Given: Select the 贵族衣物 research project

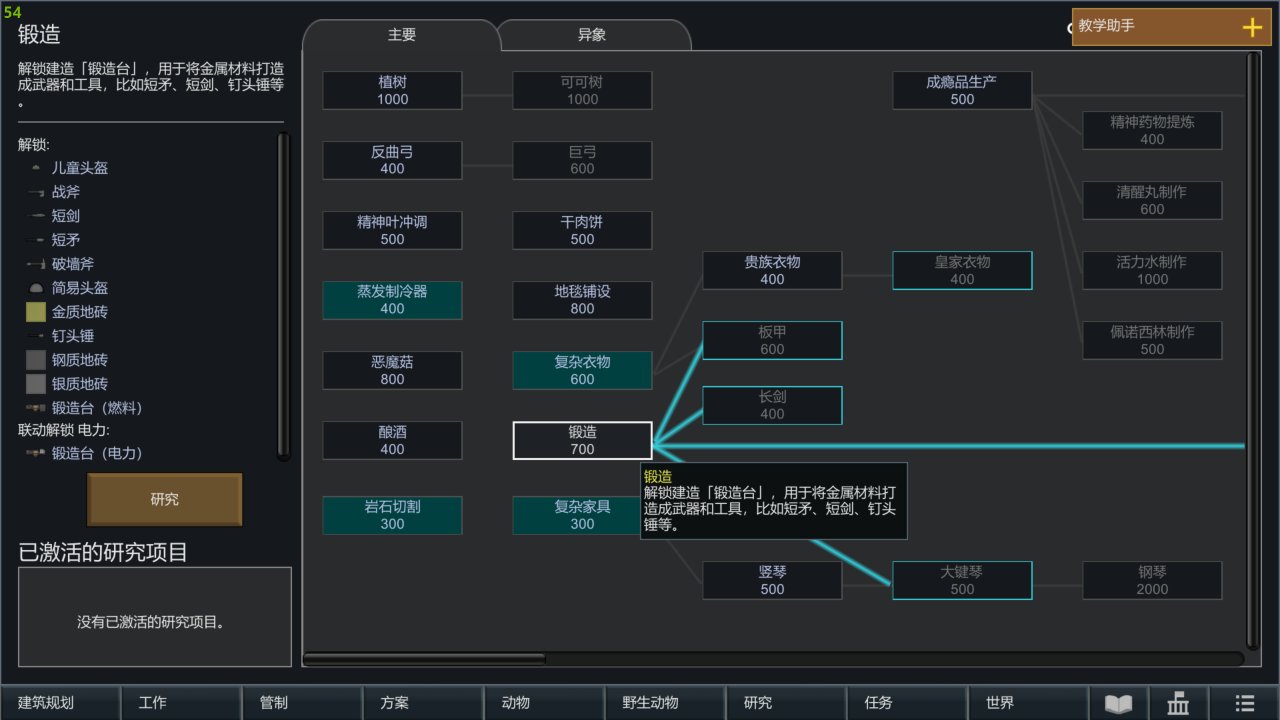Looking at the screenshot, I should 772,270.
